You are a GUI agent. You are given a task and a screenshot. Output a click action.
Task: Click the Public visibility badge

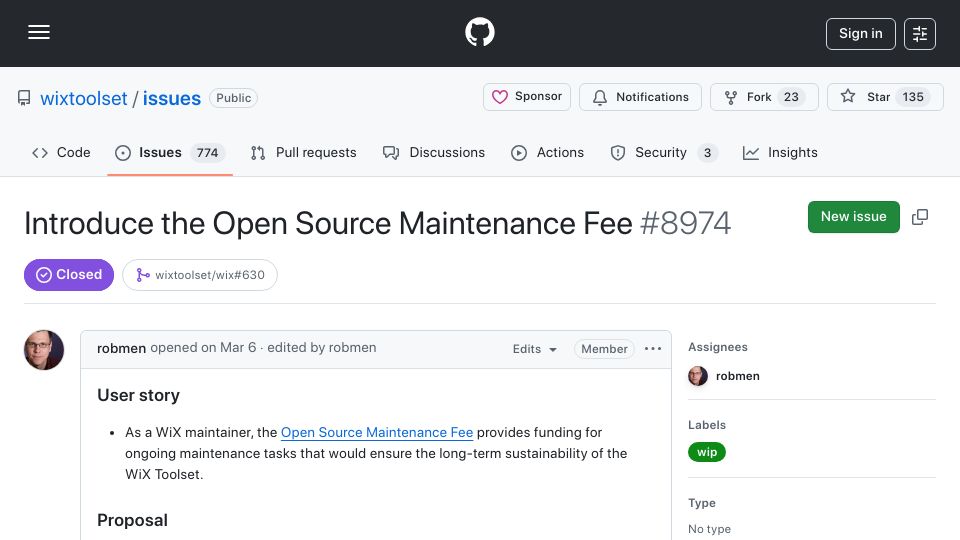[233, 98]
